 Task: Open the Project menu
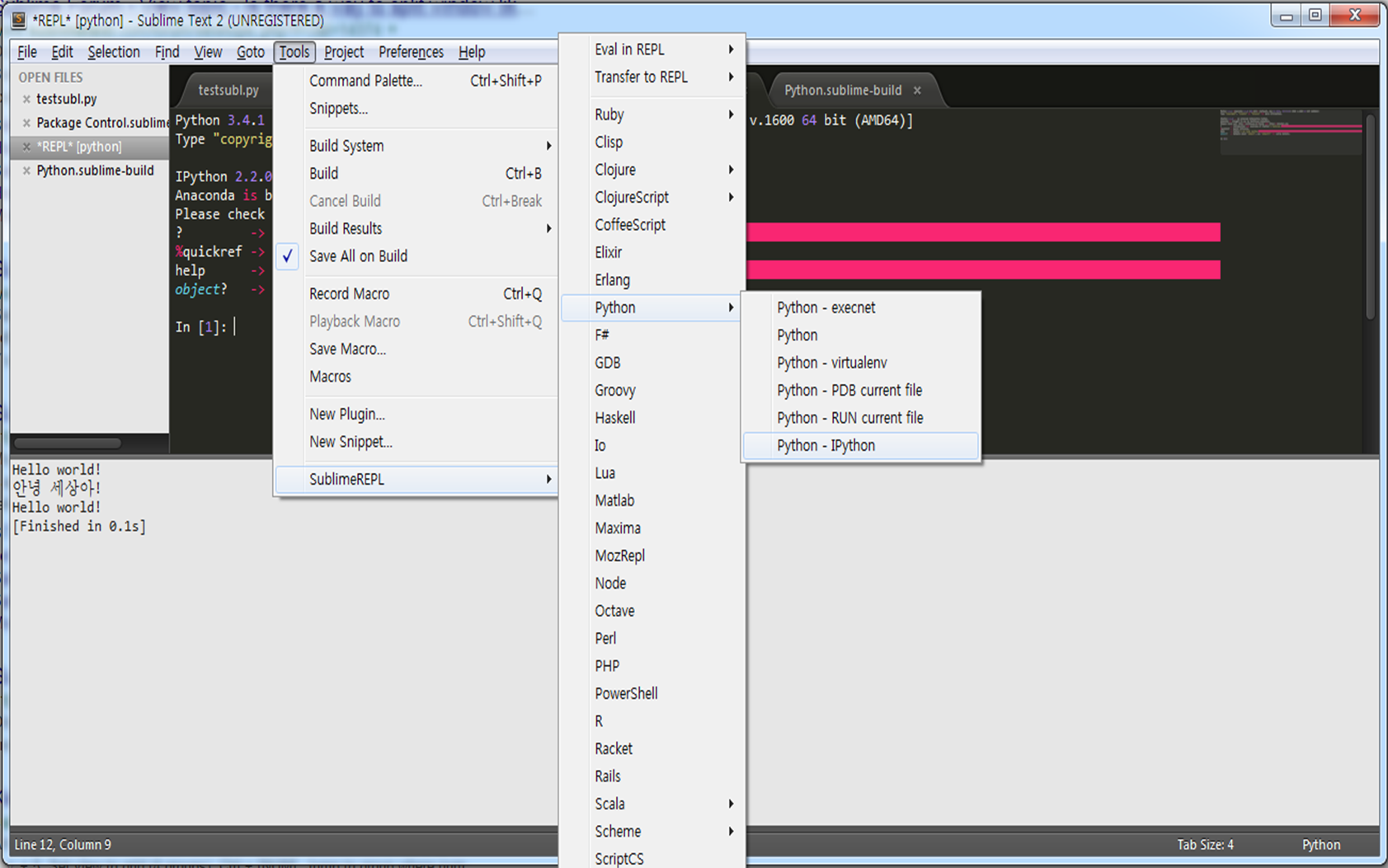point(344,52)
